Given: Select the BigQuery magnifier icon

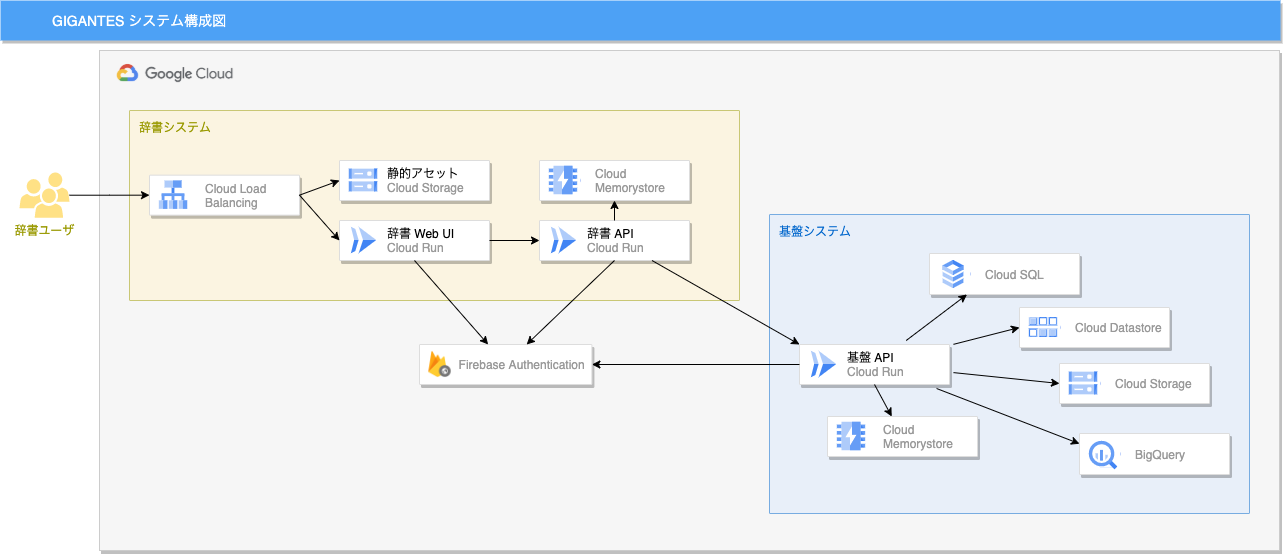Looking at the screenshot, I should pos(1103,455).
